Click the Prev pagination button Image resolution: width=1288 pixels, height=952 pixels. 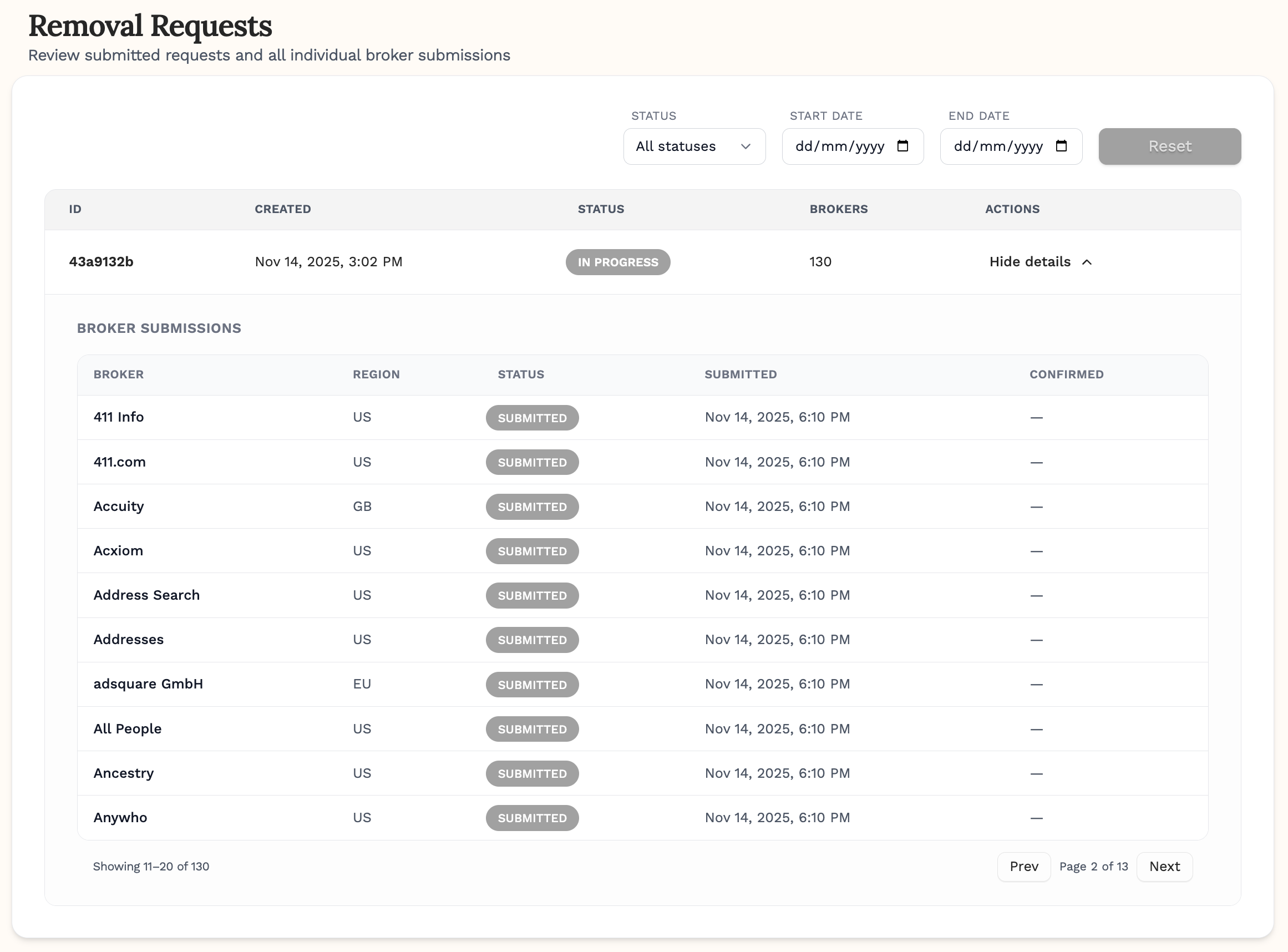tap(1023, 866)
